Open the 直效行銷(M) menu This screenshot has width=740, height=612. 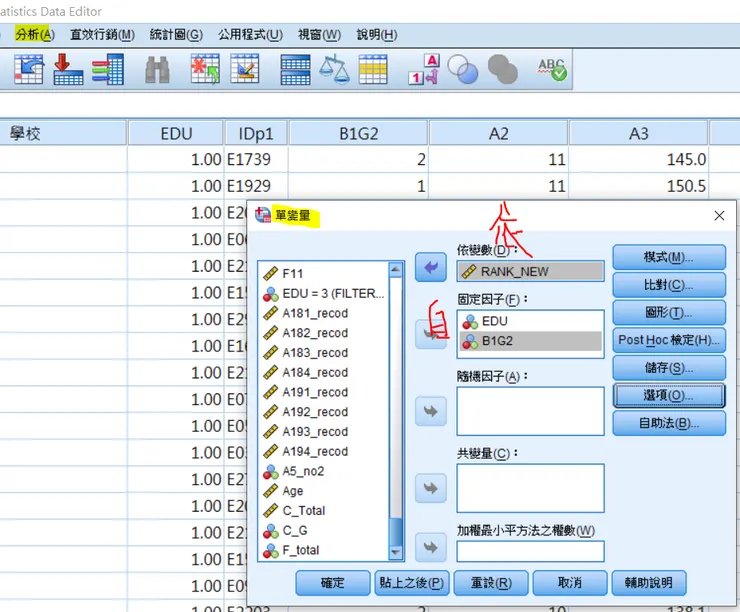pos(102,34)
